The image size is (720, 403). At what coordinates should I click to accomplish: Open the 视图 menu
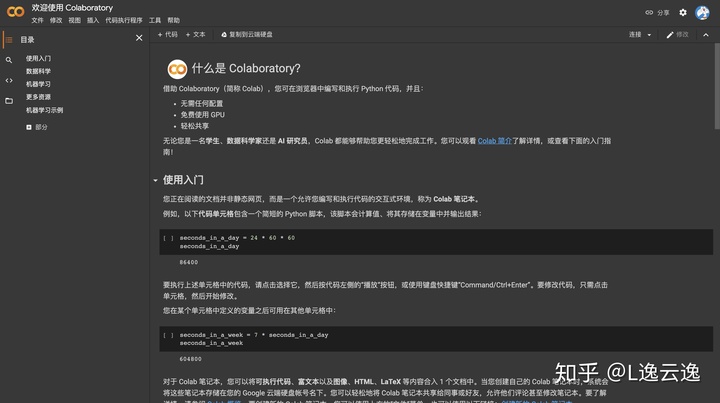coord(74,20)
